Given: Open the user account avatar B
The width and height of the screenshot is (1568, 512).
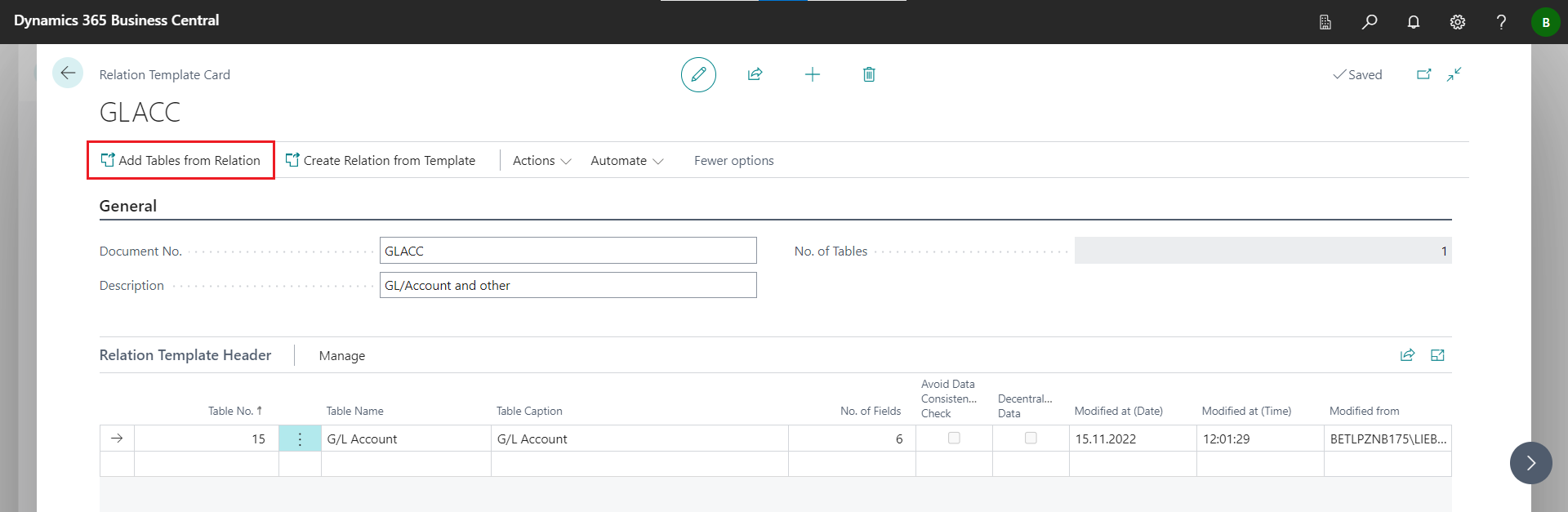Looking at the screenshot, I should point(1545,22).
